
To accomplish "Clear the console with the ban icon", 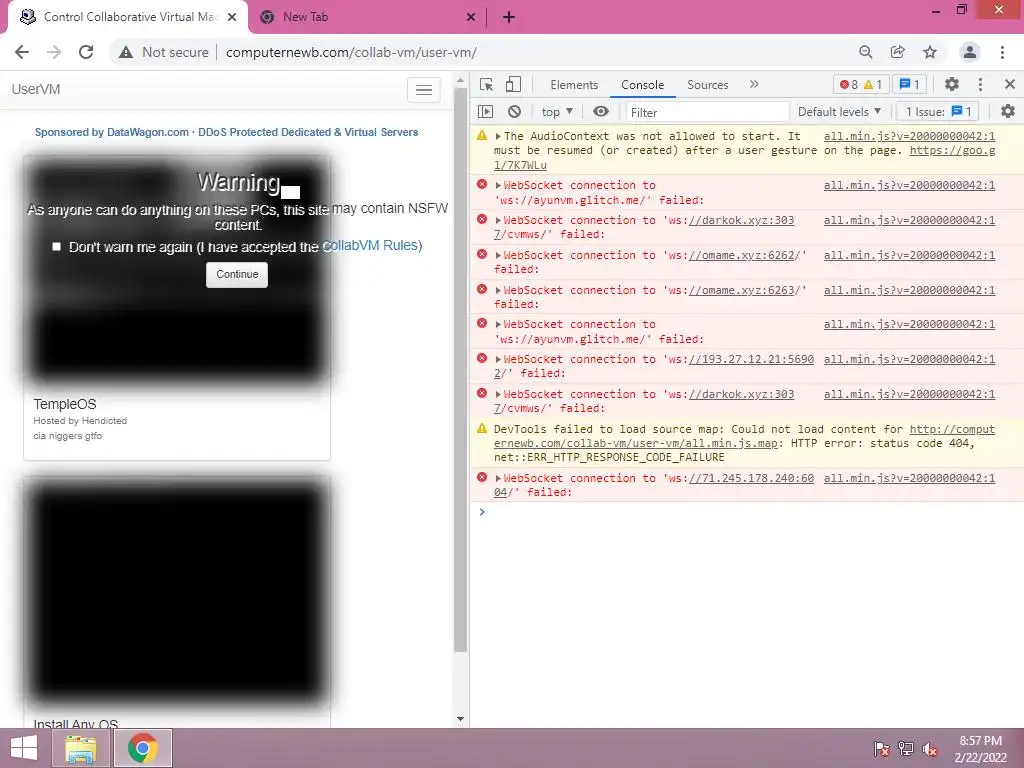I will pos(515,112).
